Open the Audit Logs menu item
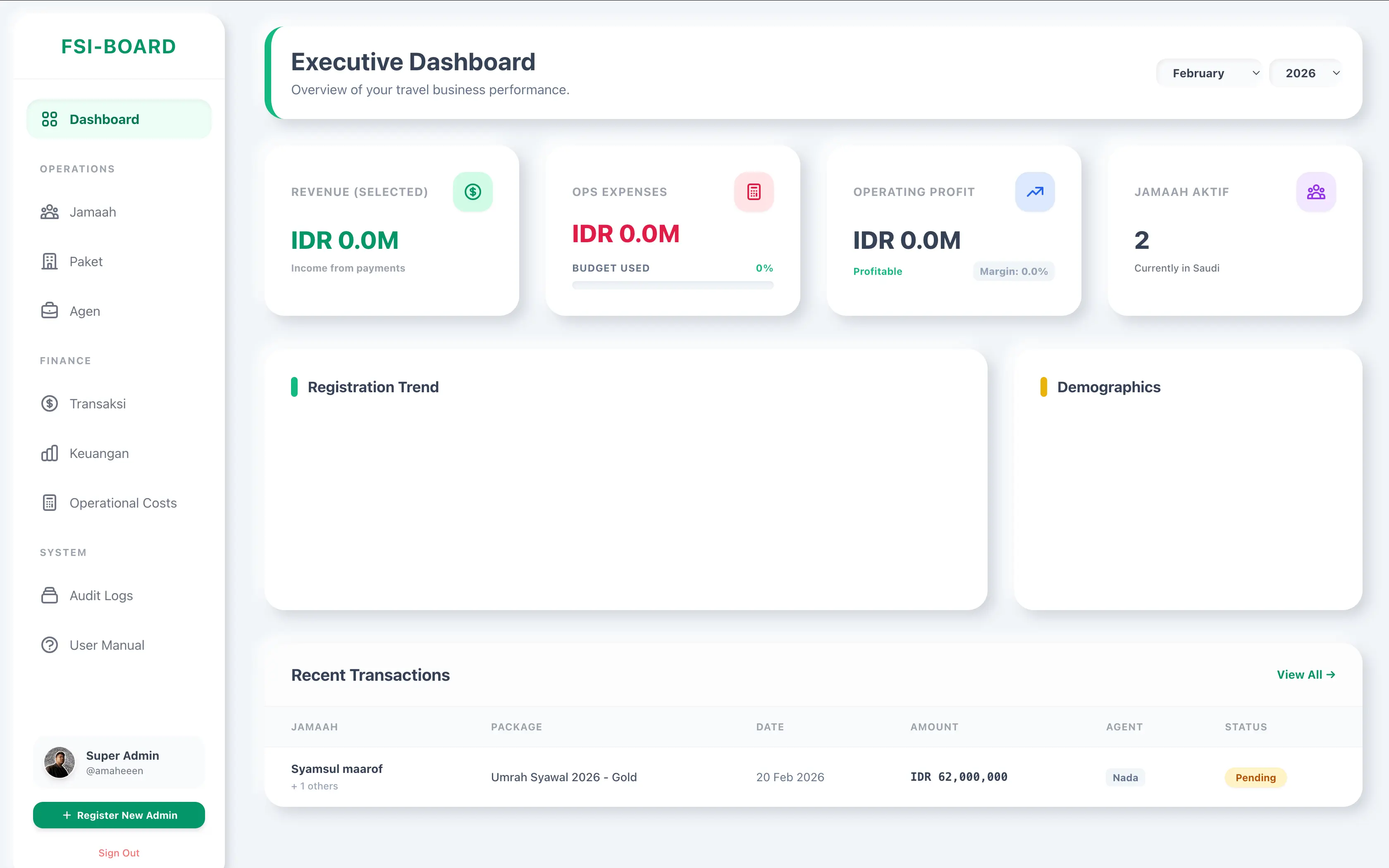1389x868 pixels. pyautogui.click(x=101, y=596)
